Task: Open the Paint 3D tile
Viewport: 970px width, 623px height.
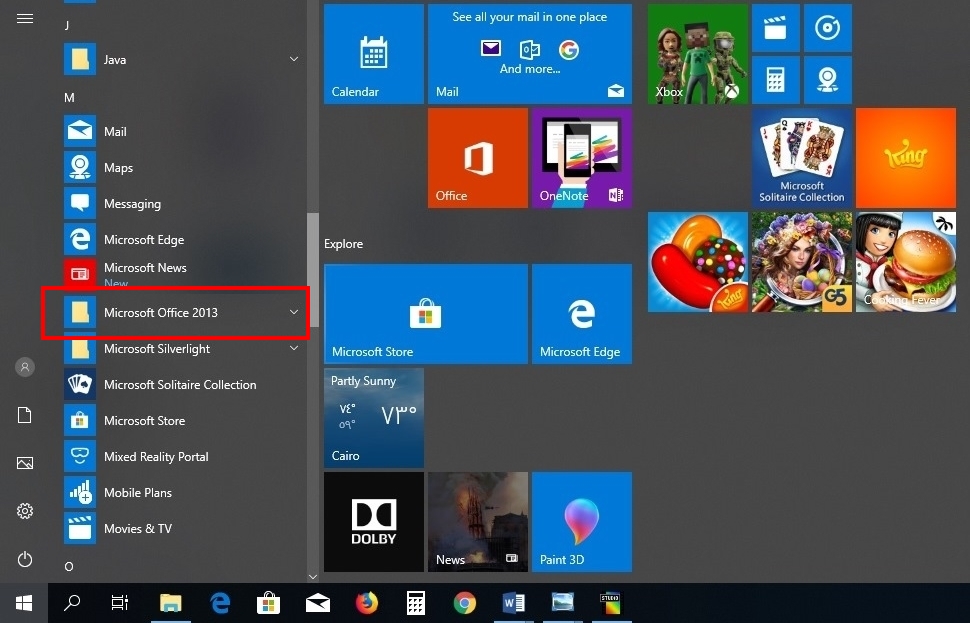Action: tap(582, 522)
